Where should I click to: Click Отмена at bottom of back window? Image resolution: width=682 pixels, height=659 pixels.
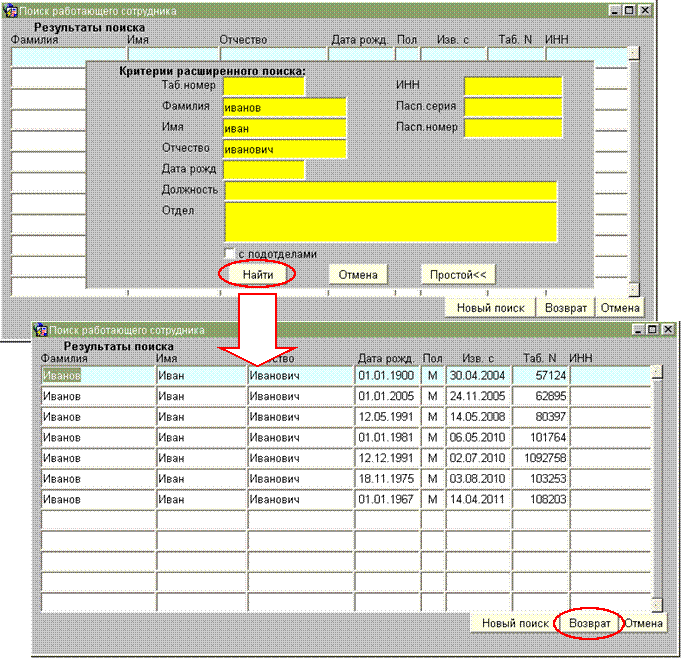click(x=619, y=308)
